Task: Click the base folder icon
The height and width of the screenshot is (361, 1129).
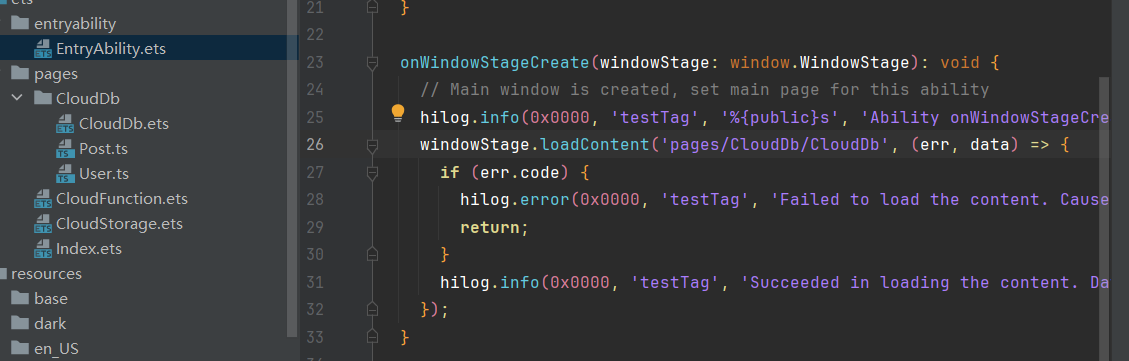Action: [20, 298]
